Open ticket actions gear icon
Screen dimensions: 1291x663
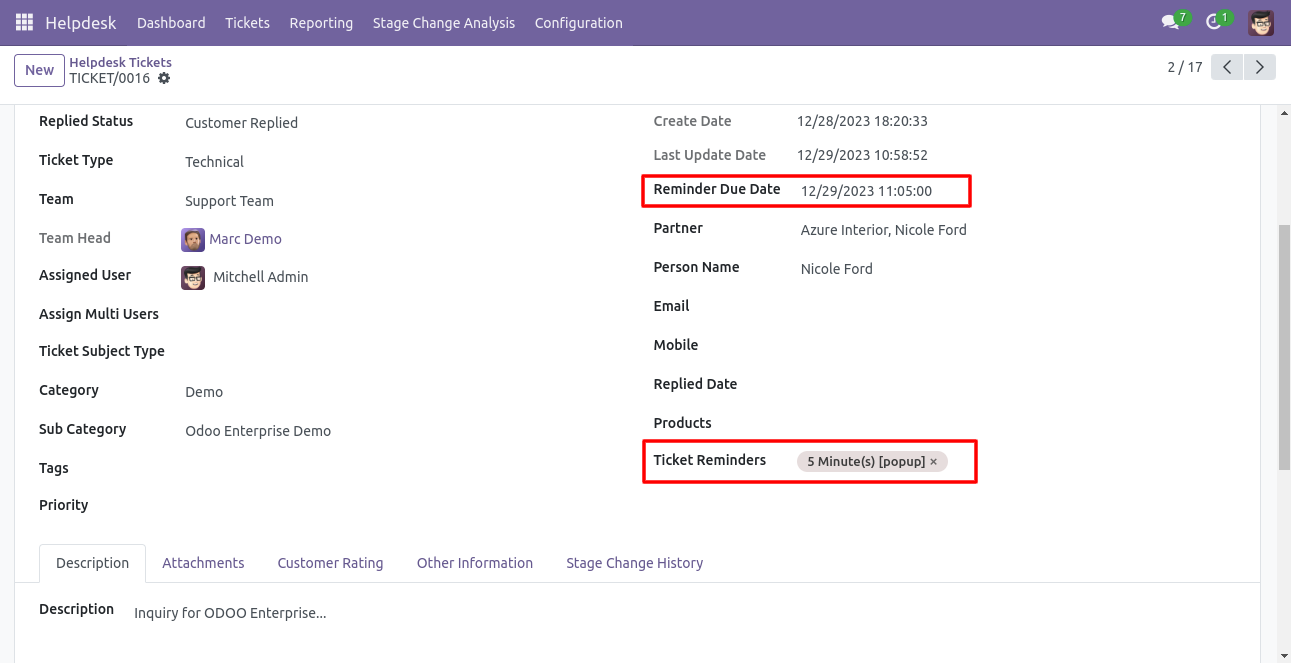(x=164, y=78)
